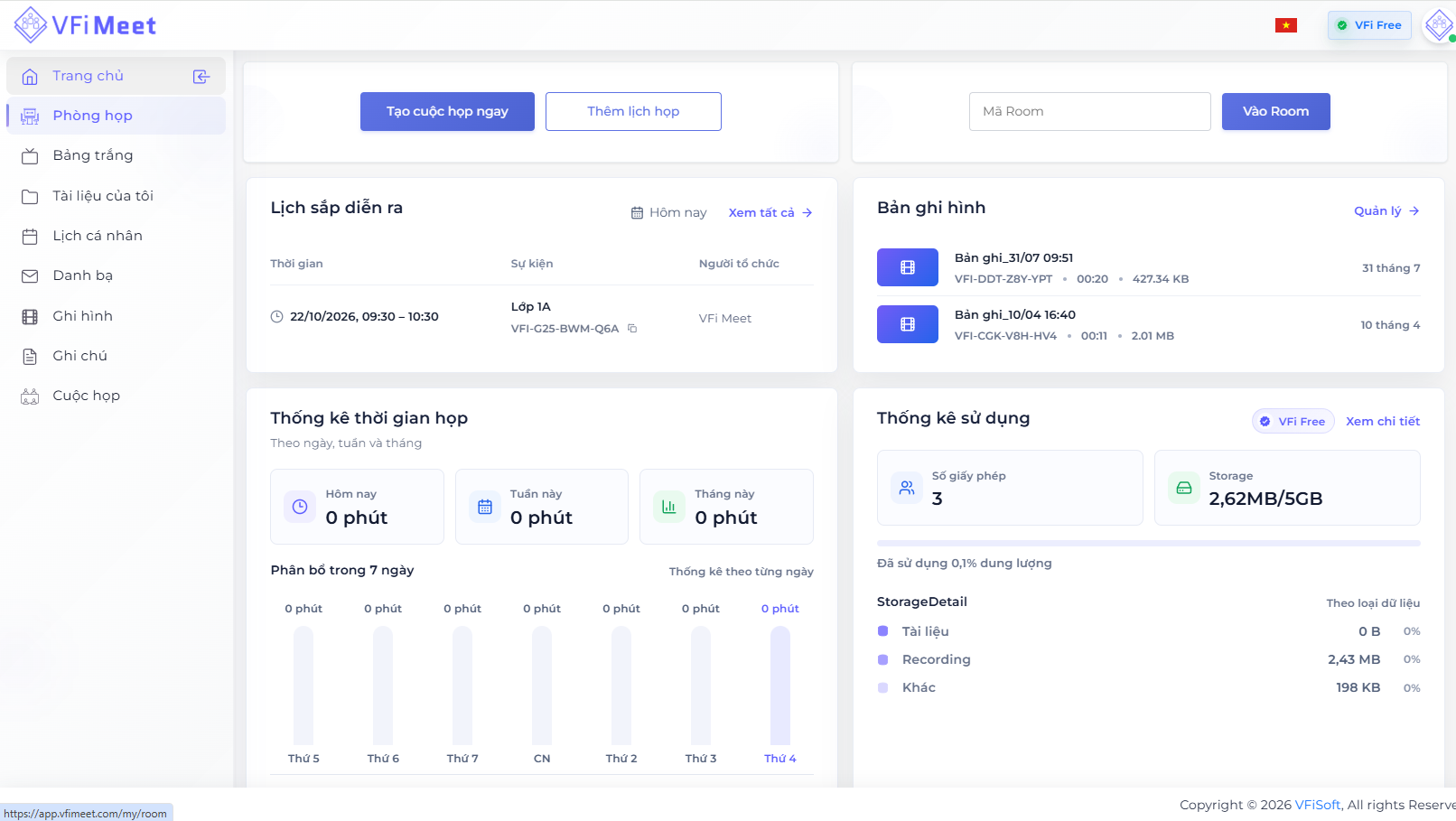This screenshot has height=821, width=1456.
Task: Open recording titled Bản ghi_10/04 16:40
Action: [x=1014, y=314]
